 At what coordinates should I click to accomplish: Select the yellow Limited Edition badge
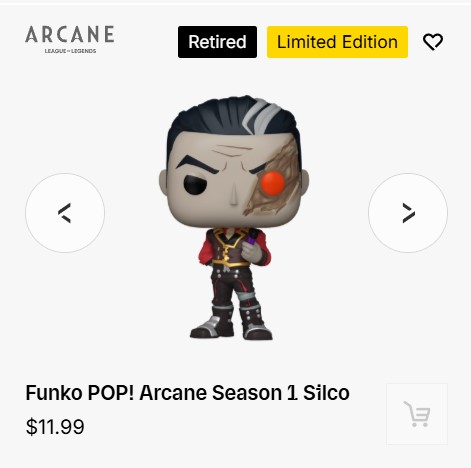tap(337, 42)
